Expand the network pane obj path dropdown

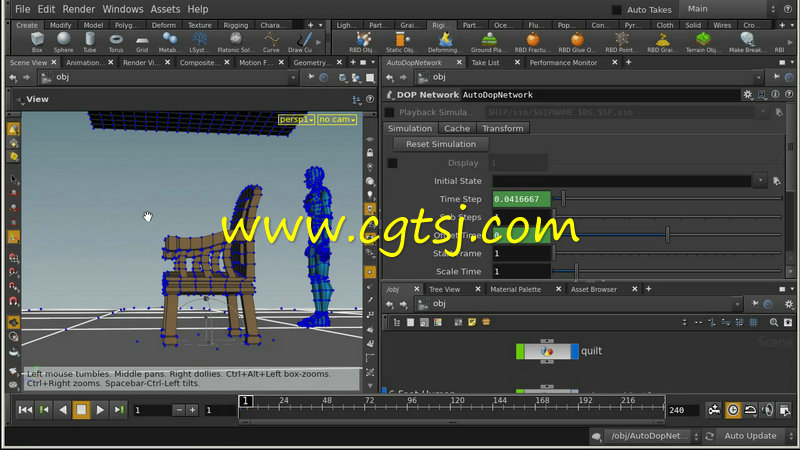737,304
